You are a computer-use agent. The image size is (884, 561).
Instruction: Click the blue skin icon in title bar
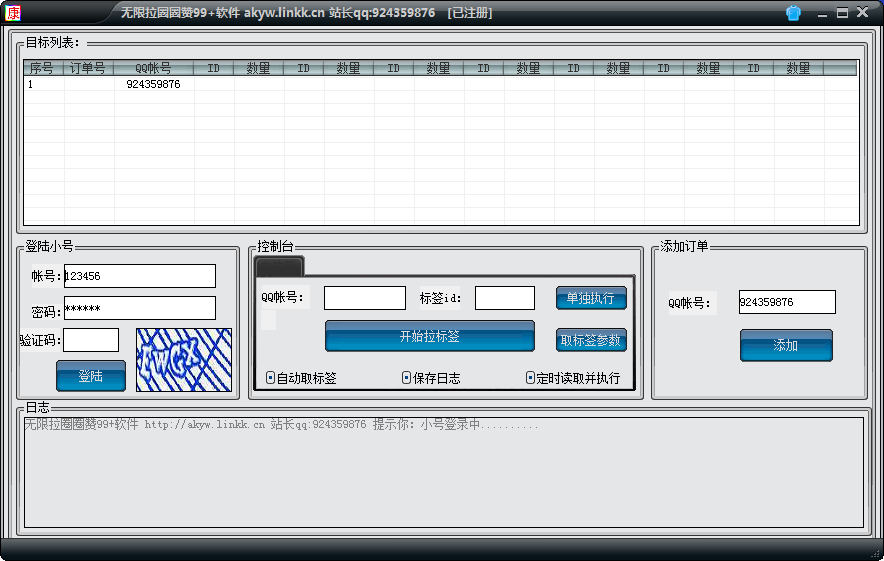(x=793, y=13)
